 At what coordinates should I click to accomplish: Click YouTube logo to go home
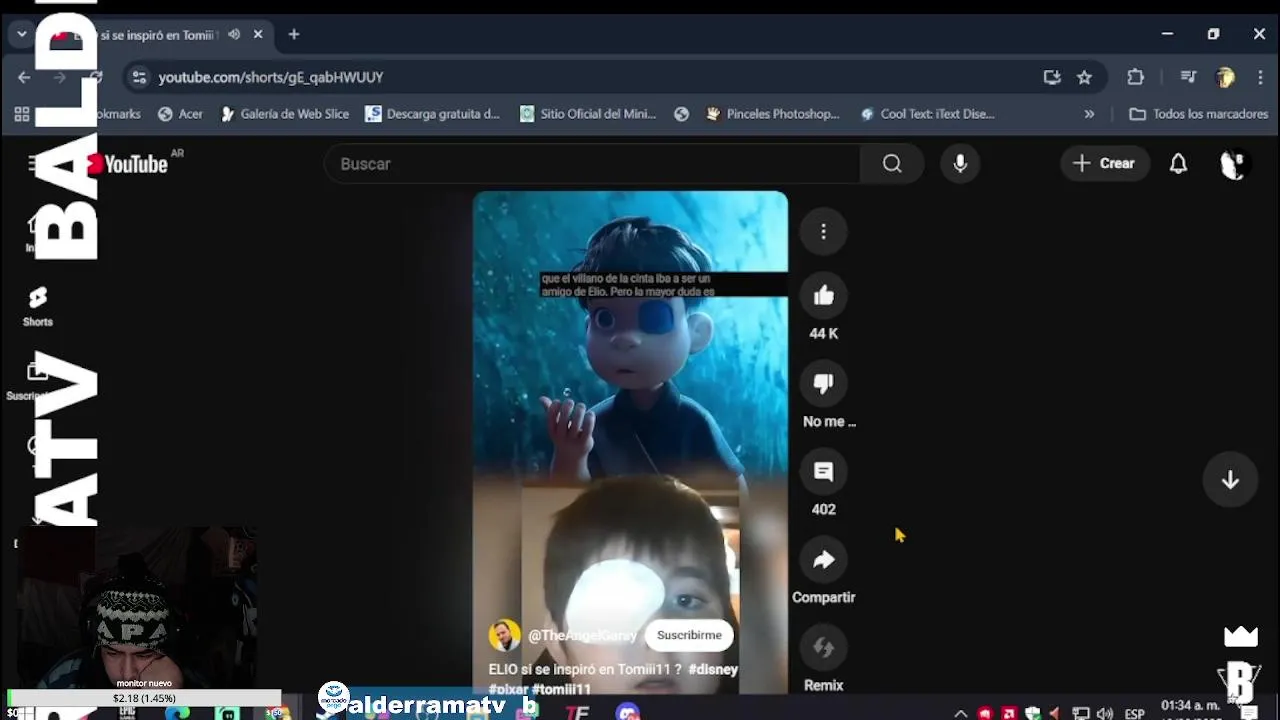[x=128, y=164]
